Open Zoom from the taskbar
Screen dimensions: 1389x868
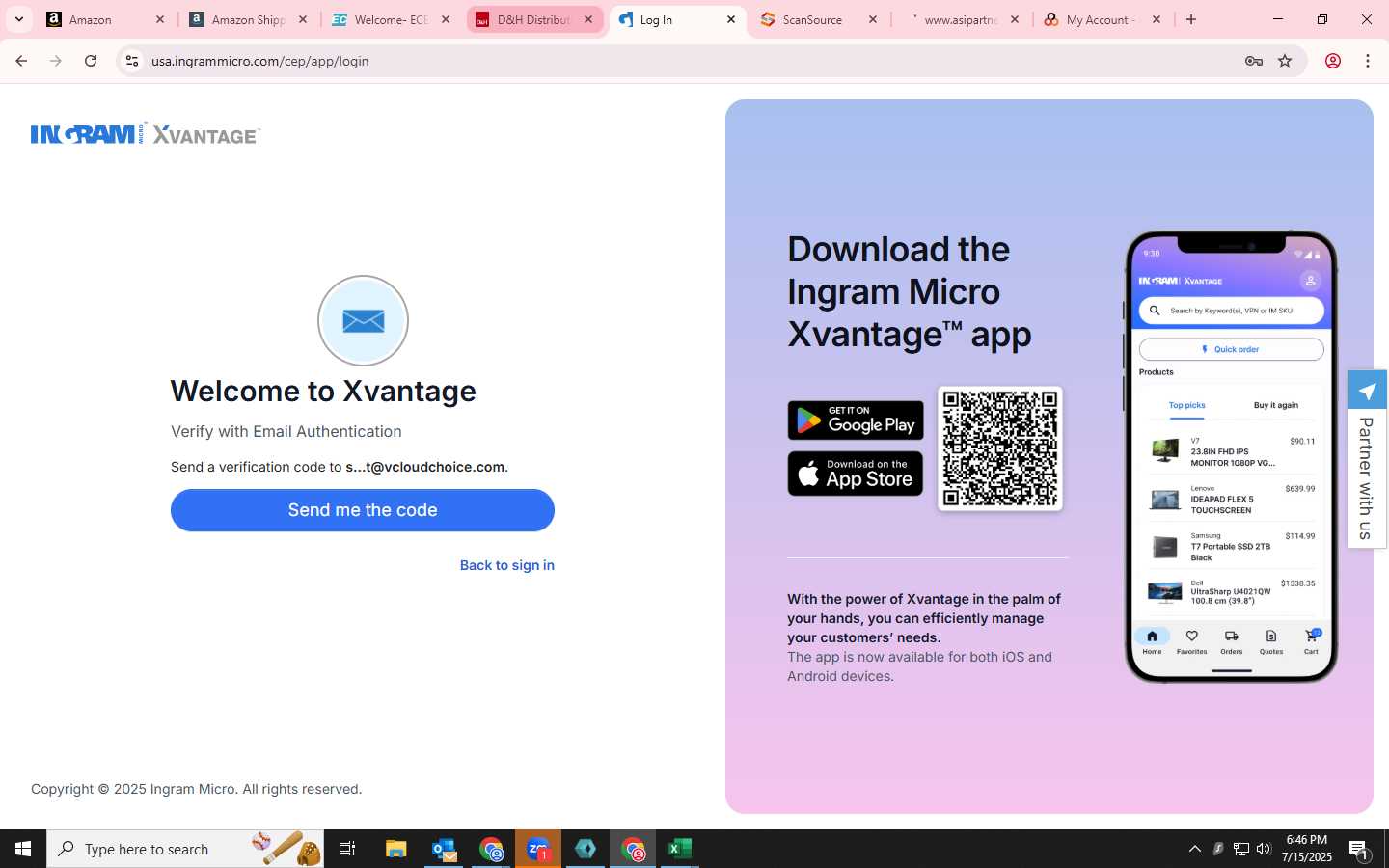pos(538,849)
